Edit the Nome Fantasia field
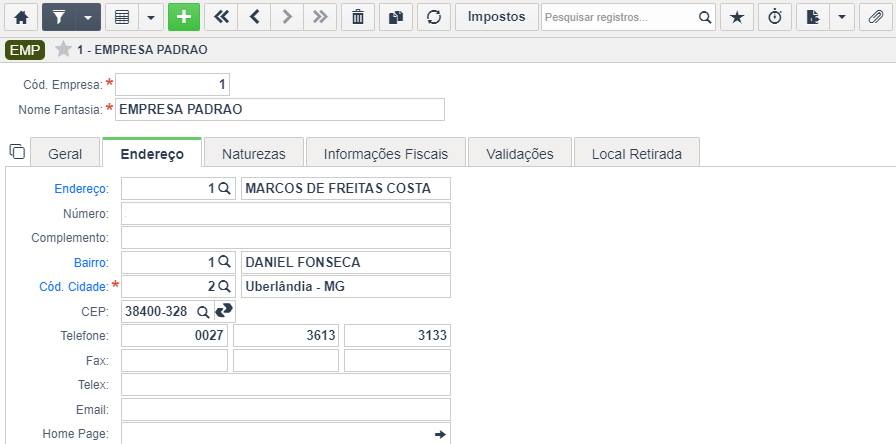Image resolution: width=896 pixels, height=444 pixels. pos(279,110)
